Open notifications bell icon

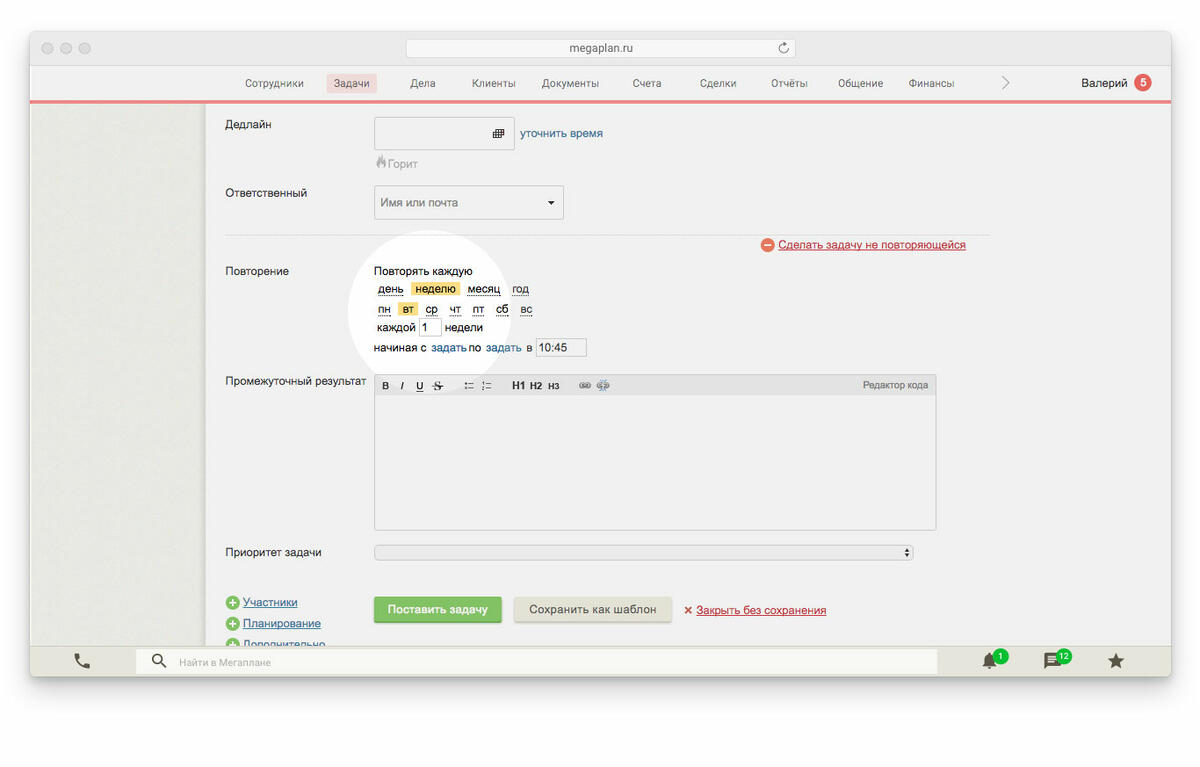(990, 661)
